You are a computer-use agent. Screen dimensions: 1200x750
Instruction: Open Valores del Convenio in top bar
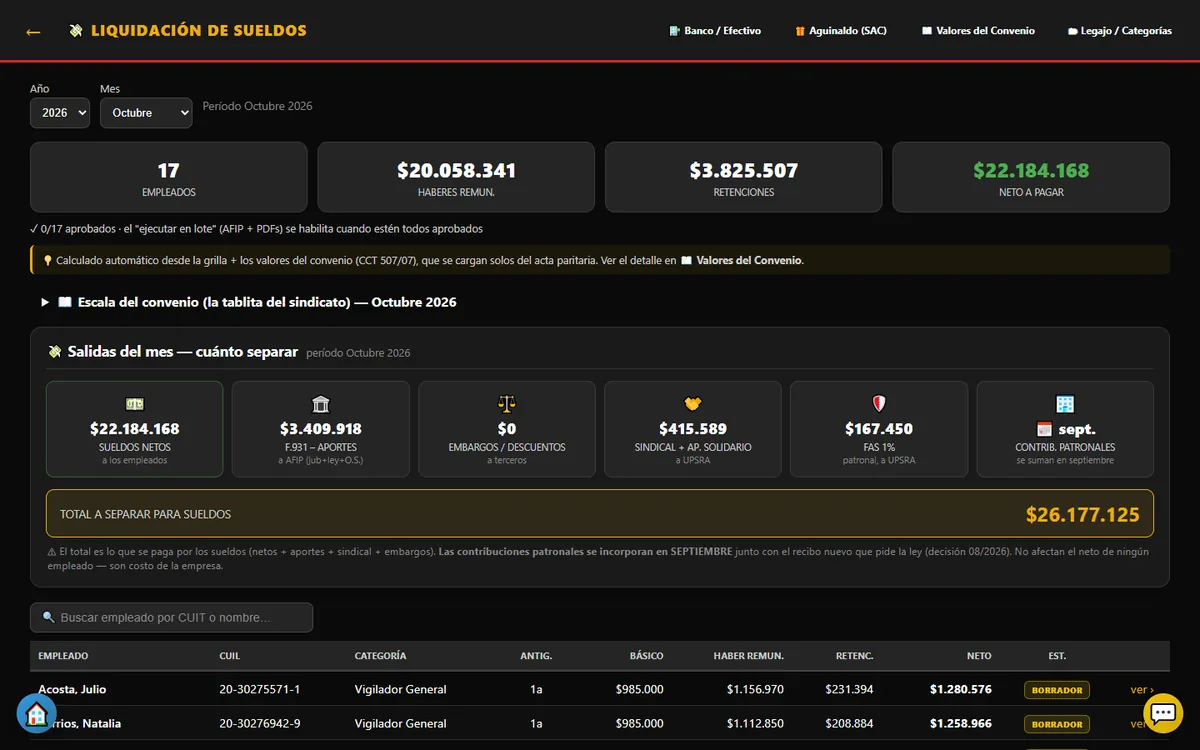click(x=978, y=31)
